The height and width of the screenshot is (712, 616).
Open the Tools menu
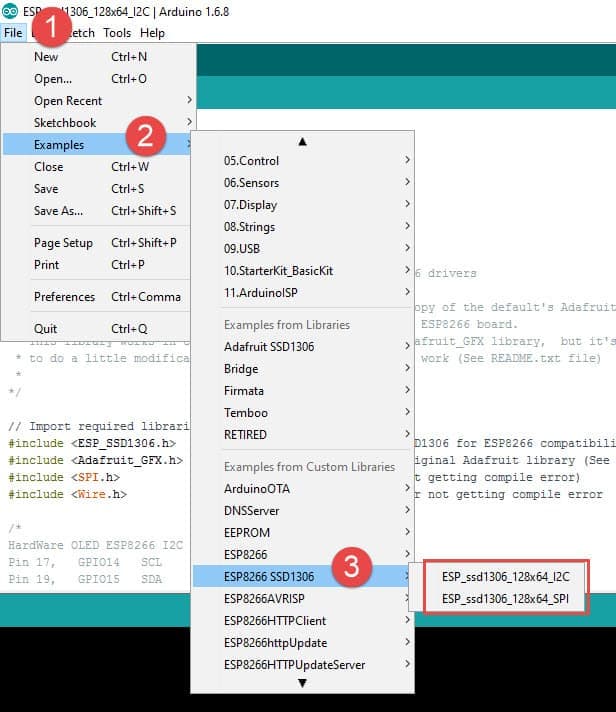pyautogui.click(x=117, y=33)
